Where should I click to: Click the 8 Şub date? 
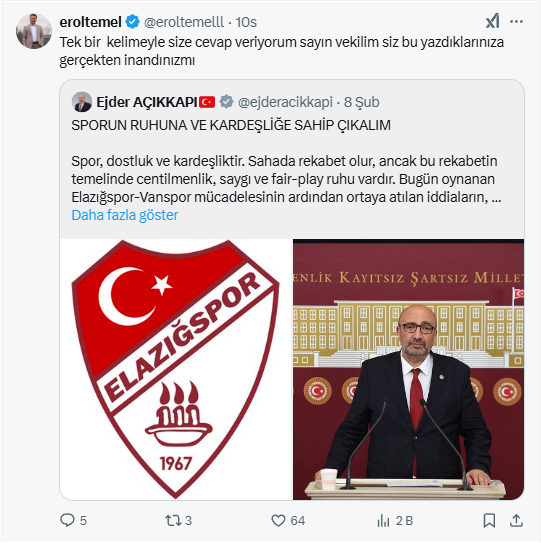pyautogui.click(x=362, y=102)
